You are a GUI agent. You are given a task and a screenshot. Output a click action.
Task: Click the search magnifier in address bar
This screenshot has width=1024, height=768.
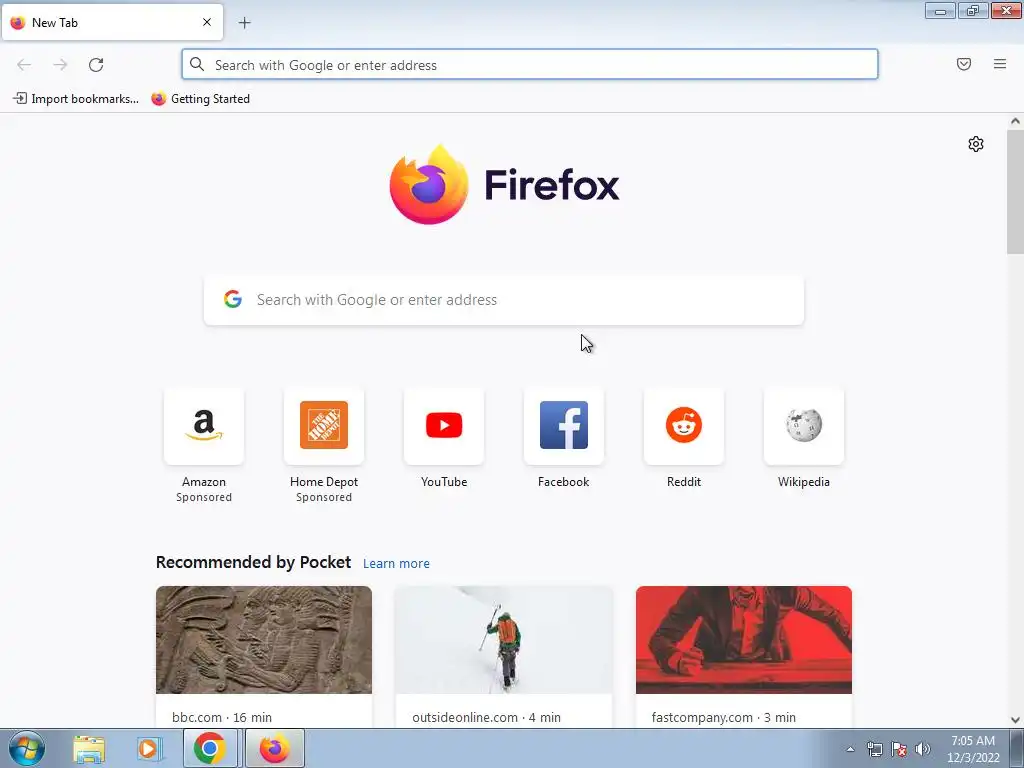pos(197,64)
